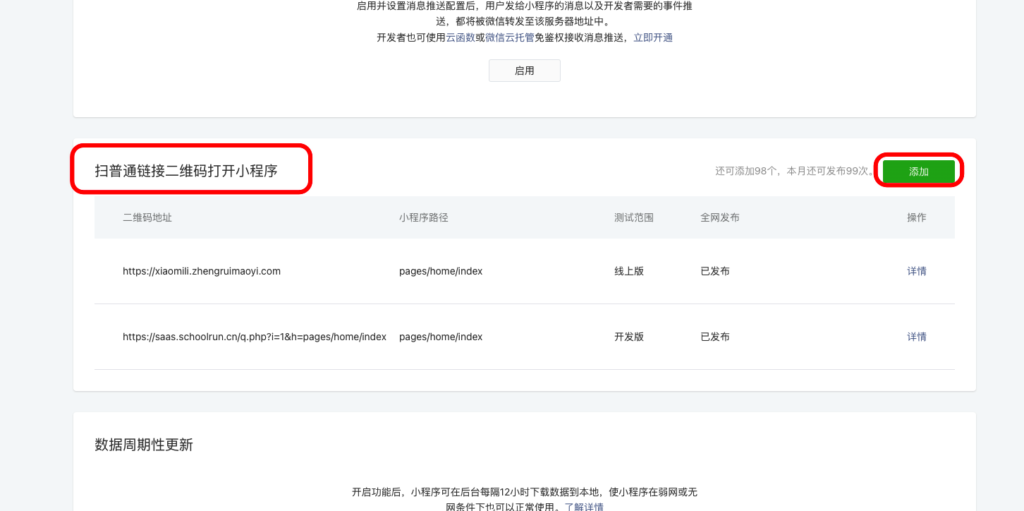1024x511 pixels.
Task: Click the 操作 column header
Action: (x=916, y=218)
